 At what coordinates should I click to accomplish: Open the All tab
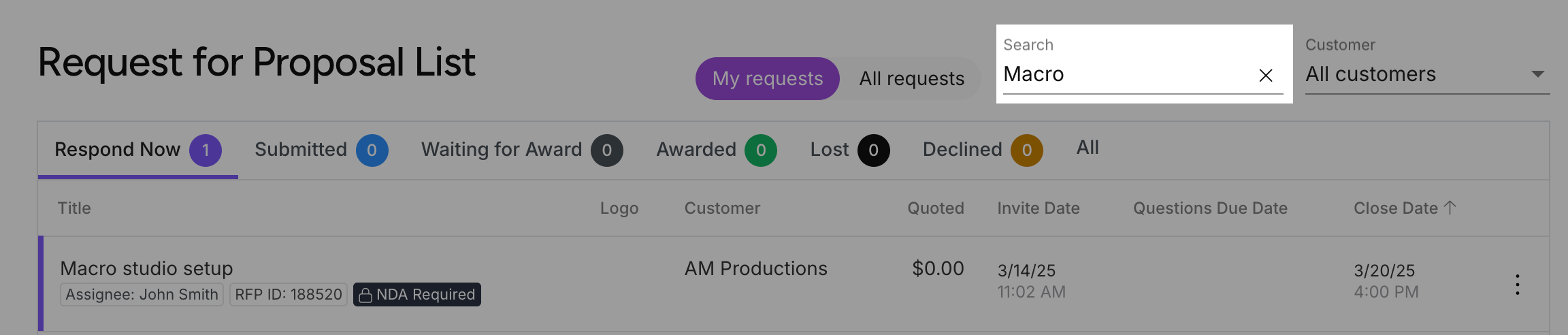pos(1088,148)
